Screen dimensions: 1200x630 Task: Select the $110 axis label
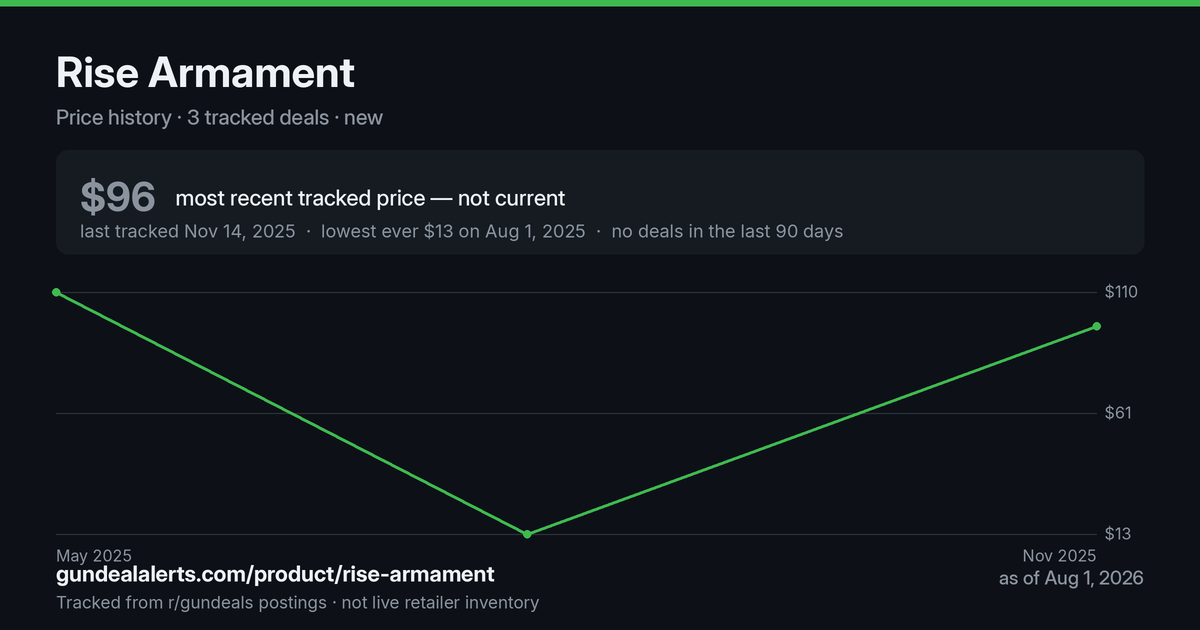(1122, 292)
